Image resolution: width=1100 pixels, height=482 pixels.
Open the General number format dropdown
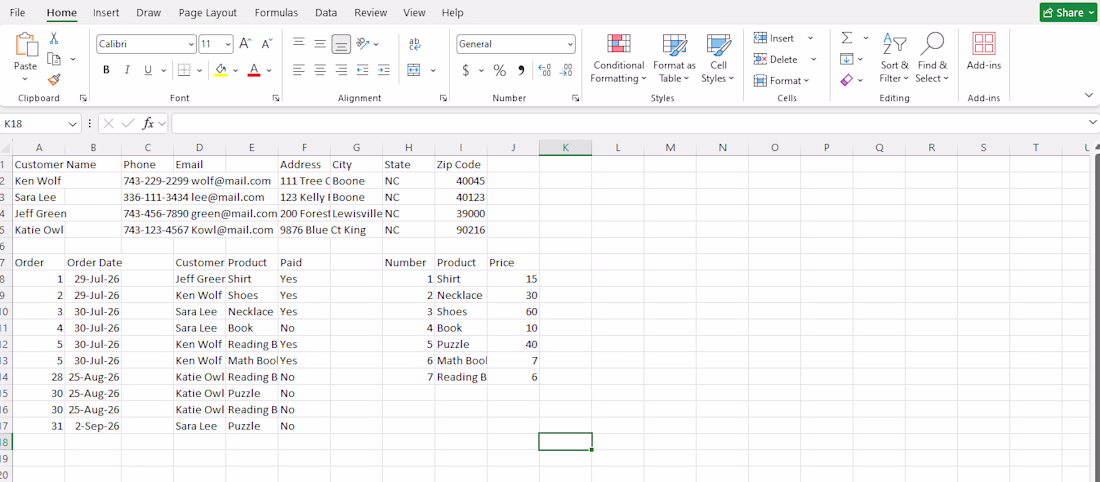click(570, 44)
